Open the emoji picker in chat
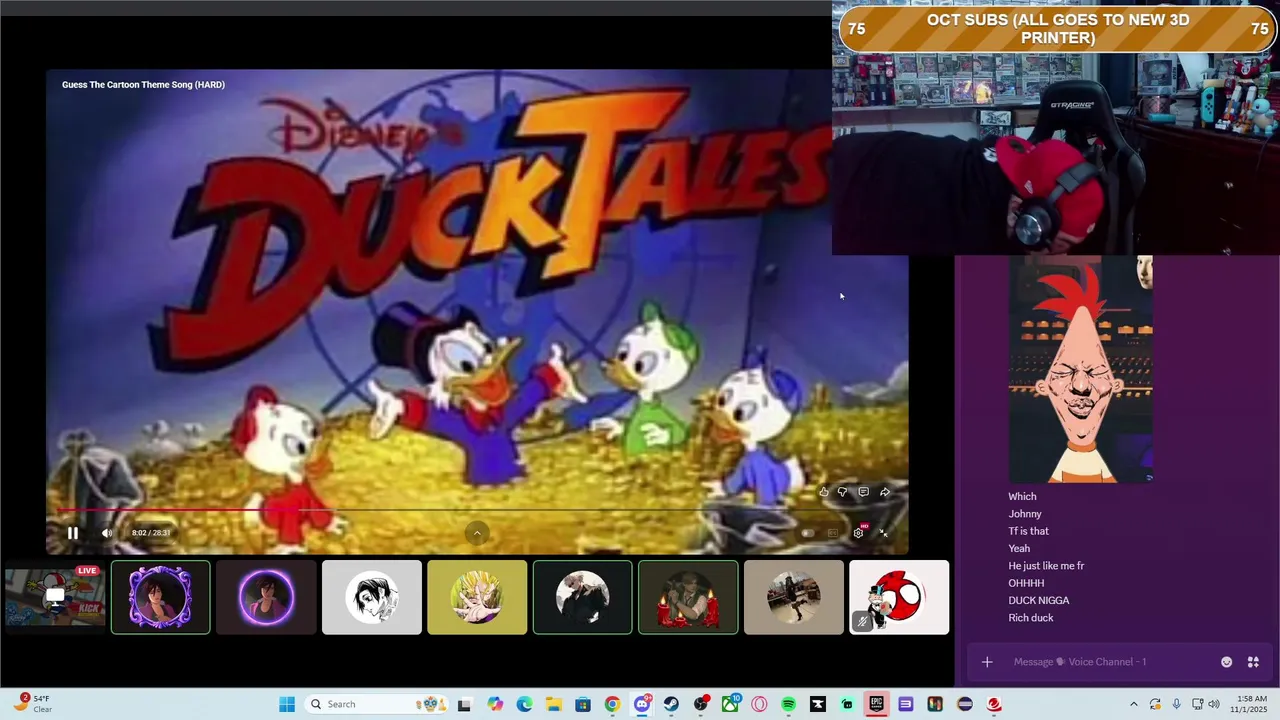Screen dimensions: 1280x720 tap(1227, 662)
